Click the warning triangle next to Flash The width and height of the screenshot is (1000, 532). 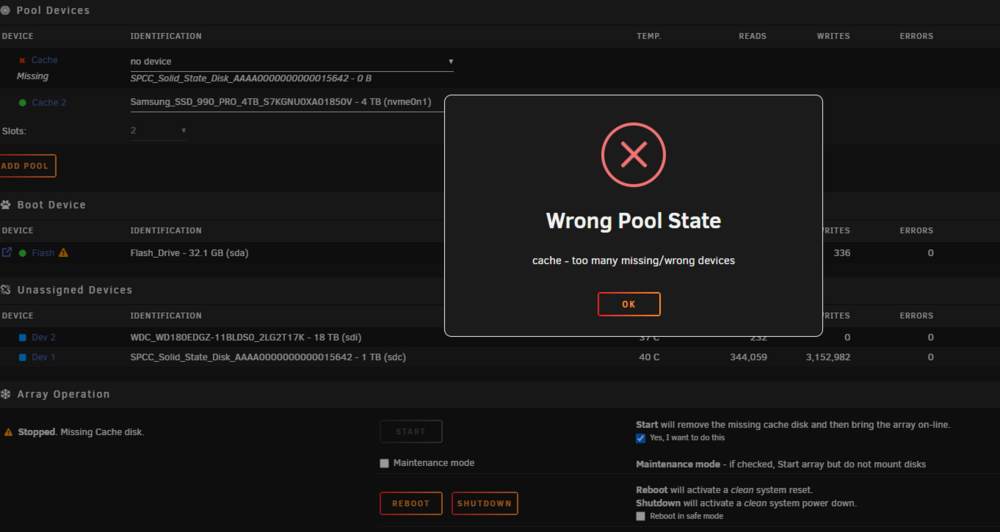[x=63, y=253]
